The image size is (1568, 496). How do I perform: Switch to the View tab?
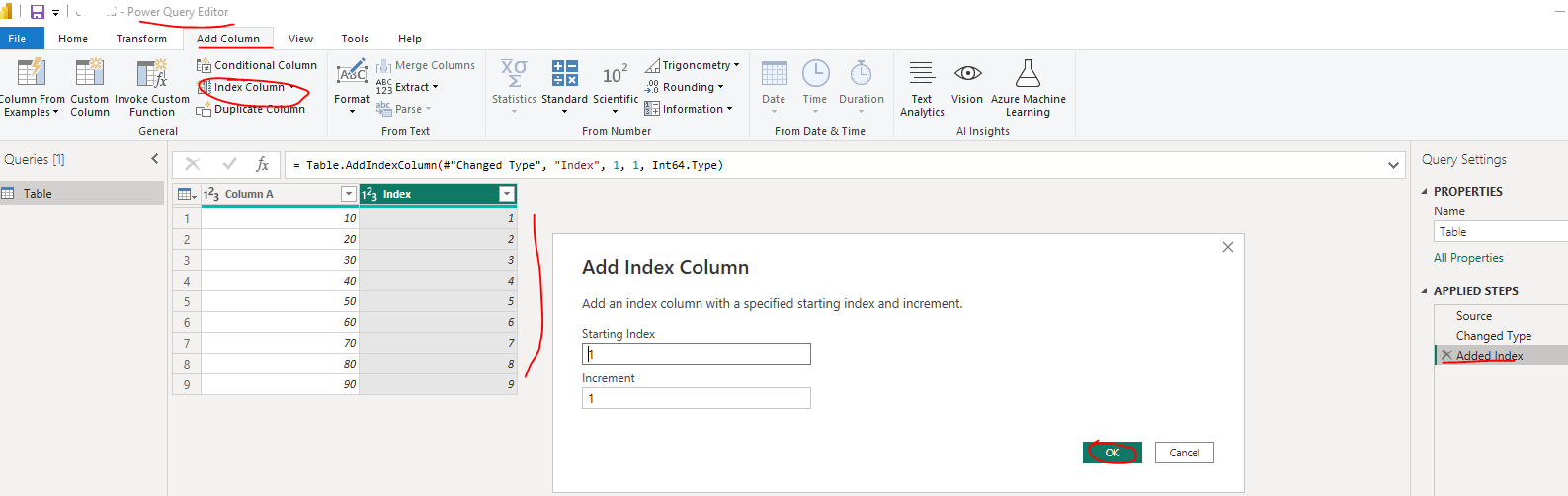point(301,39)
